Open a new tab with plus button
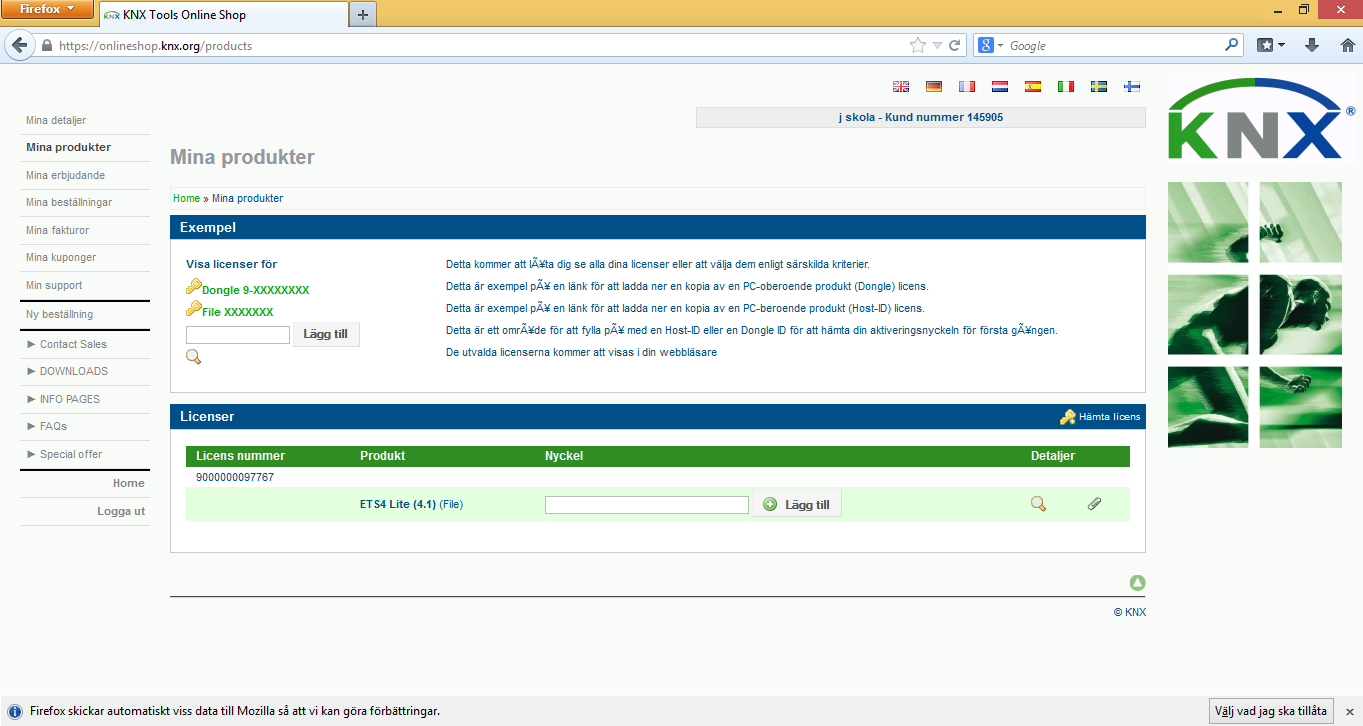Screen dimensions: 1363x726 362,14
